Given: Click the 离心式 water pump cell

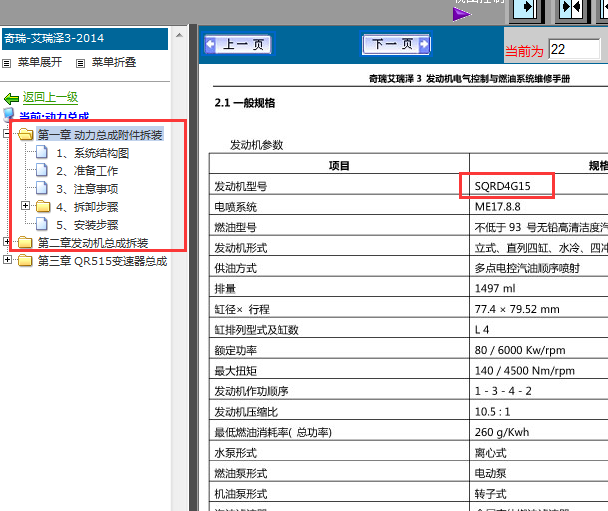Looking at the screenshot, I should pyautogui.click(x=491, y=452).
